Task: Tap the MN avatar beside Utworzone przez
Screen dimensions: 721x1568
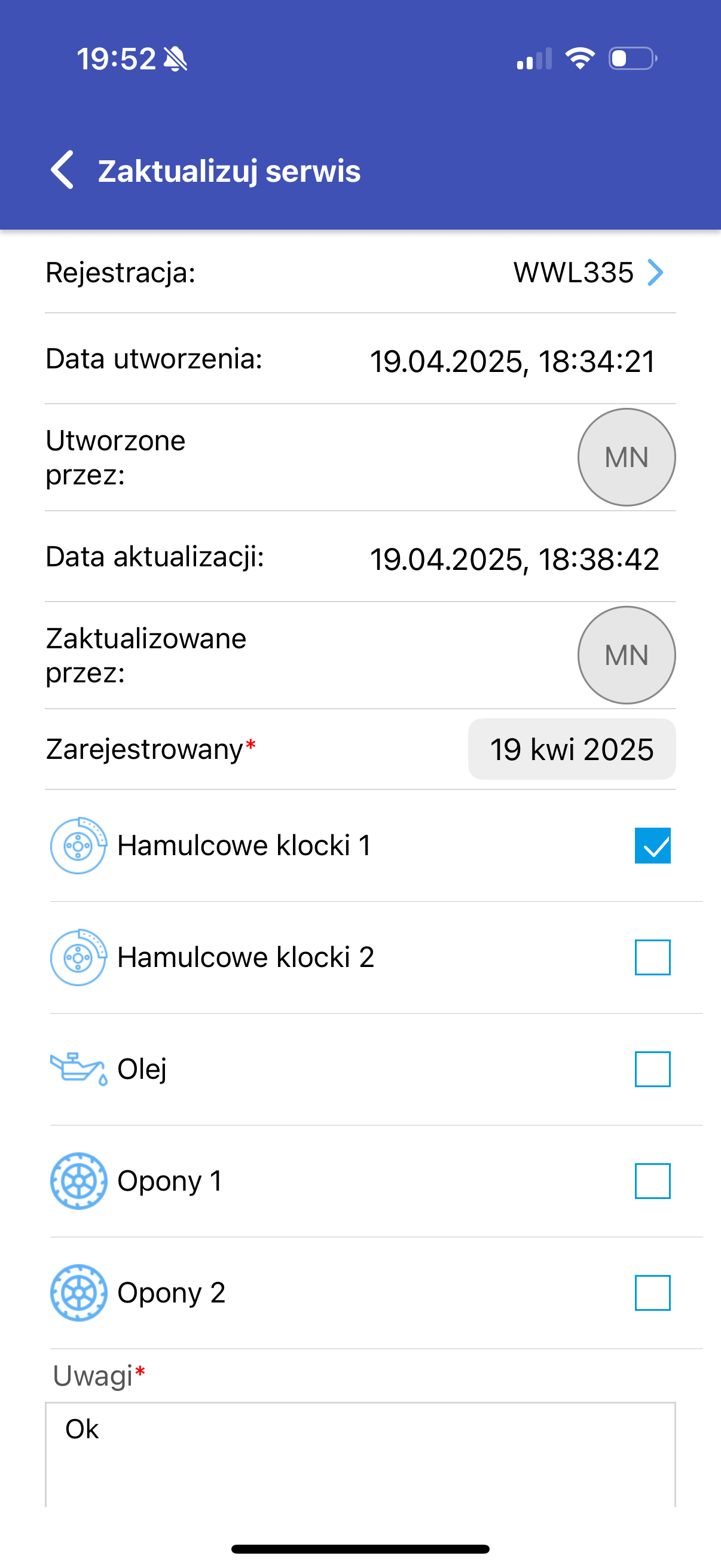Action: (626, 457)
